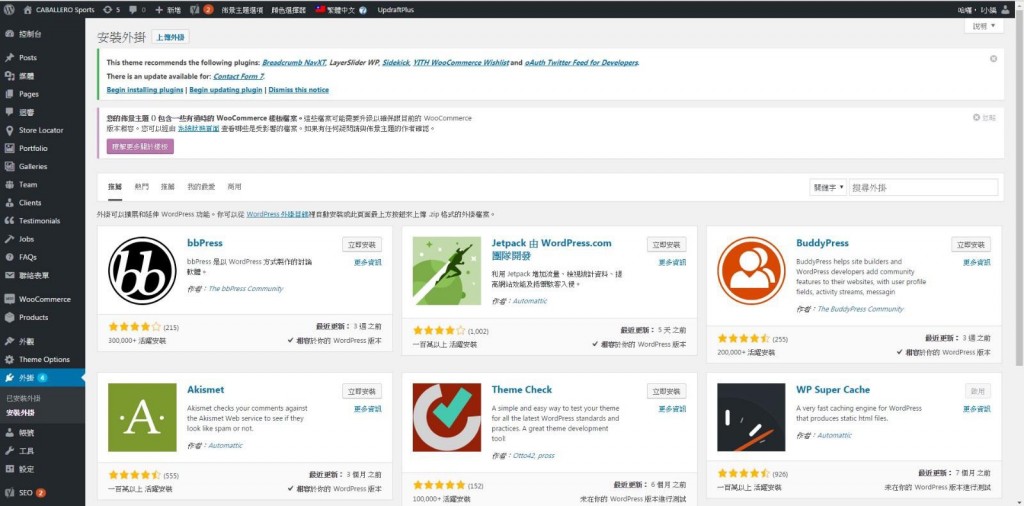Viewport: 1024px width, 506px height.
Task: Click the WP Super Cache thumbnail
Action: [751, 417]
